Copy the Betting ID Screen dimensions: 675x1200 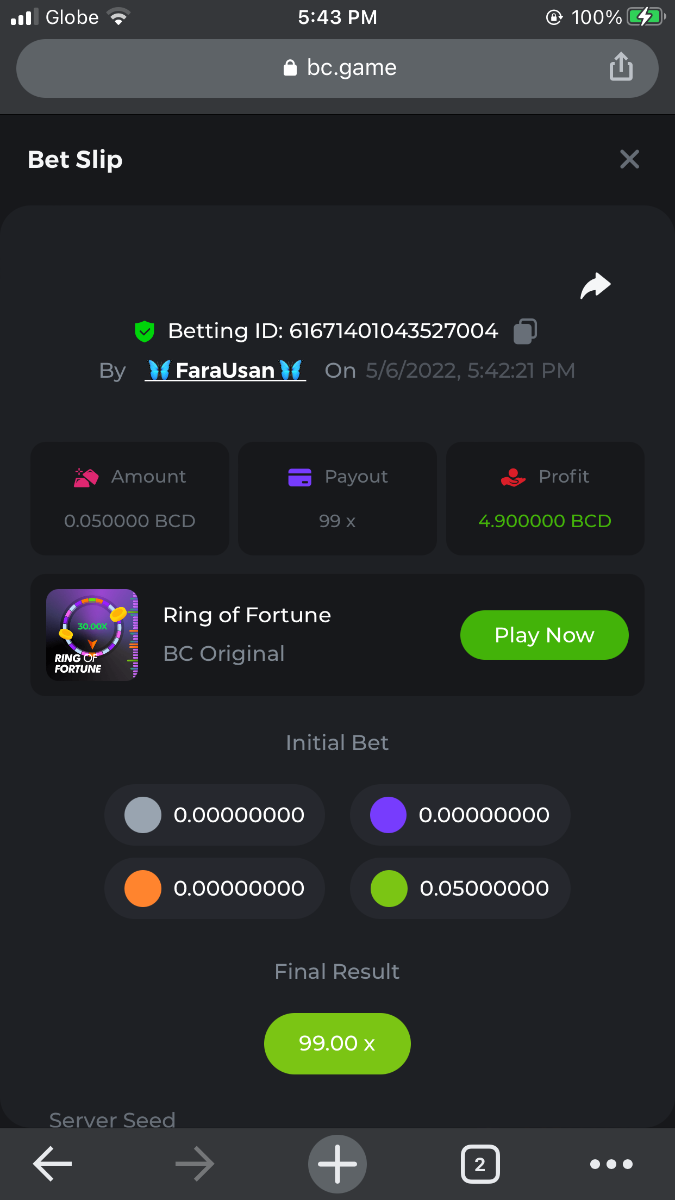click(525, 331)
